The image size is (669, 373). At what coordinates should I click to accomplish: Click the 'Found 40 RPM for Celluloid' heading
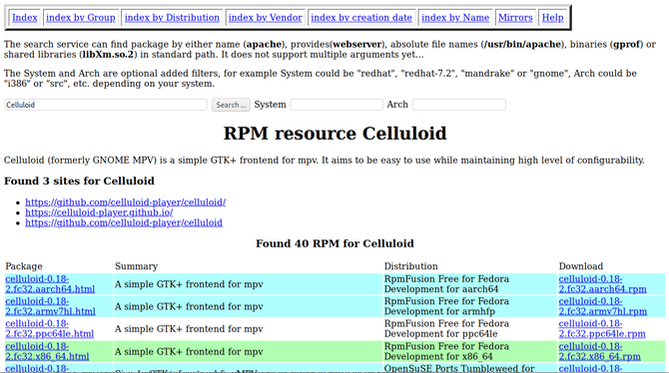point(335,243)
